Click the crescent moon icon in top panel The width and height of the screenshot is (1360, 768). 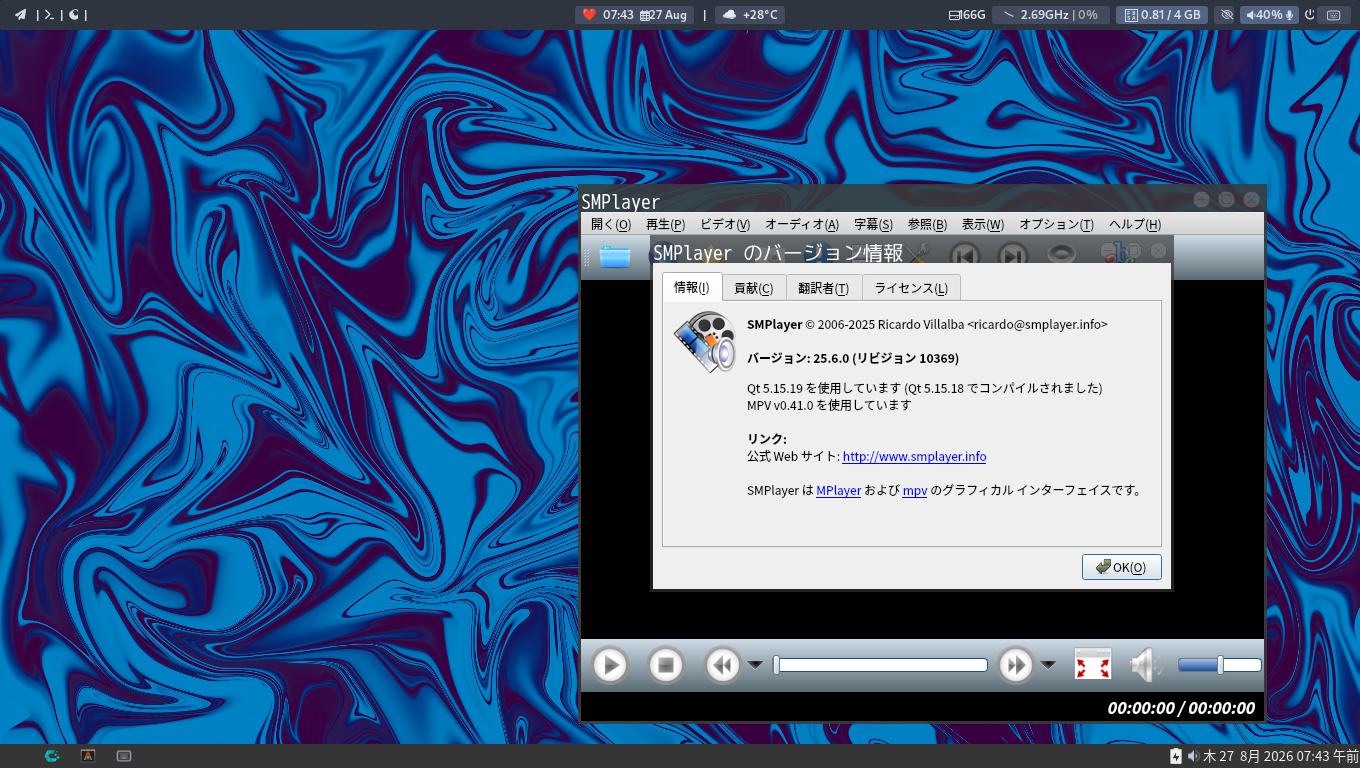click(x=74, y=14)
